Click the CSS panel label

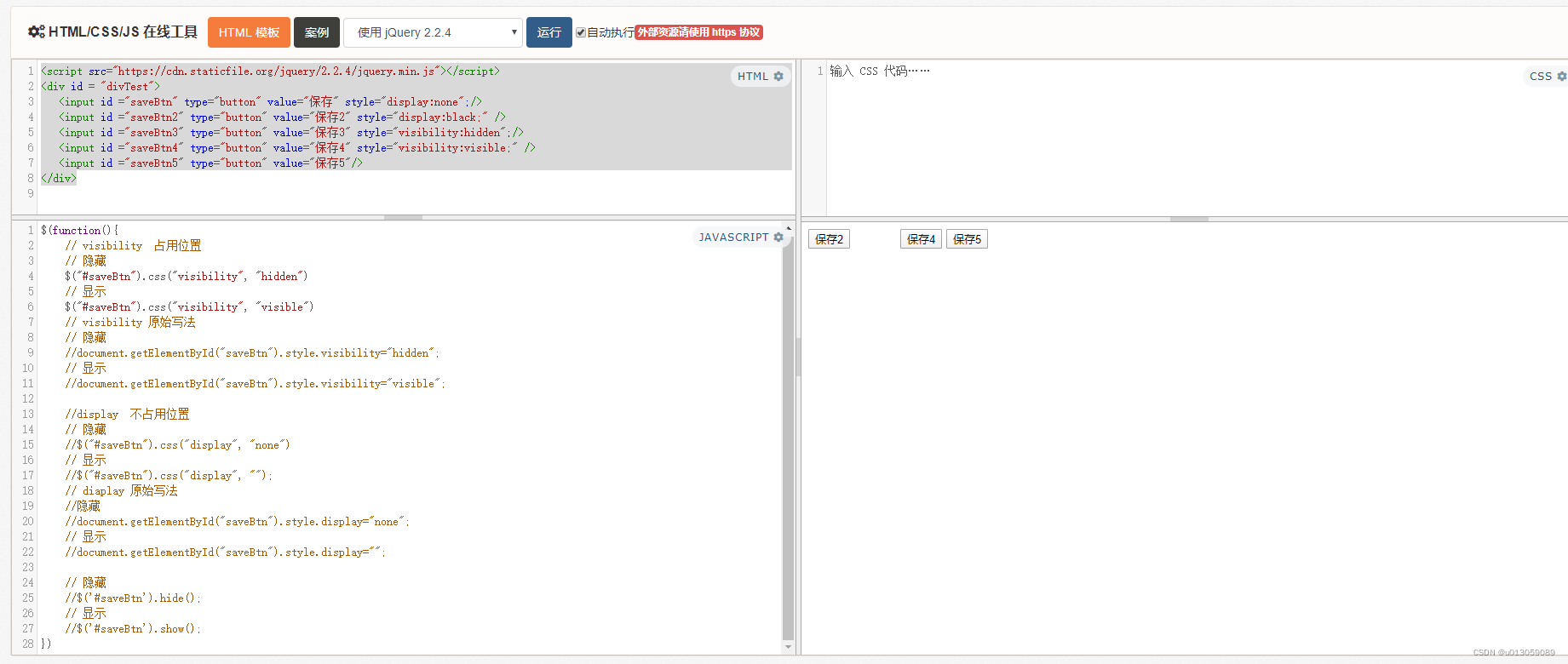coord(1540,76)
